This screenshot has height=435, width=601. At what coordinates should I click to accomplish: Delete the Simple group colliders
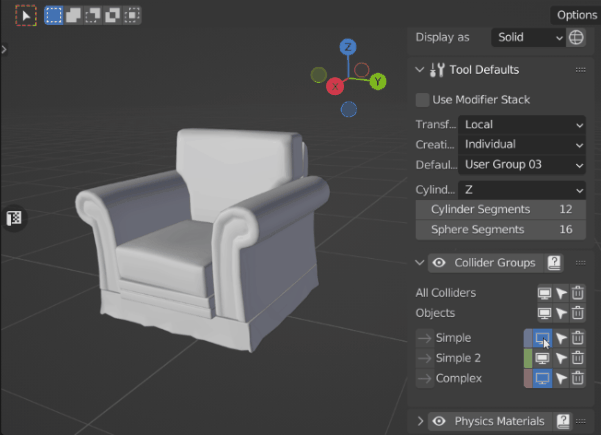point(578,338)
